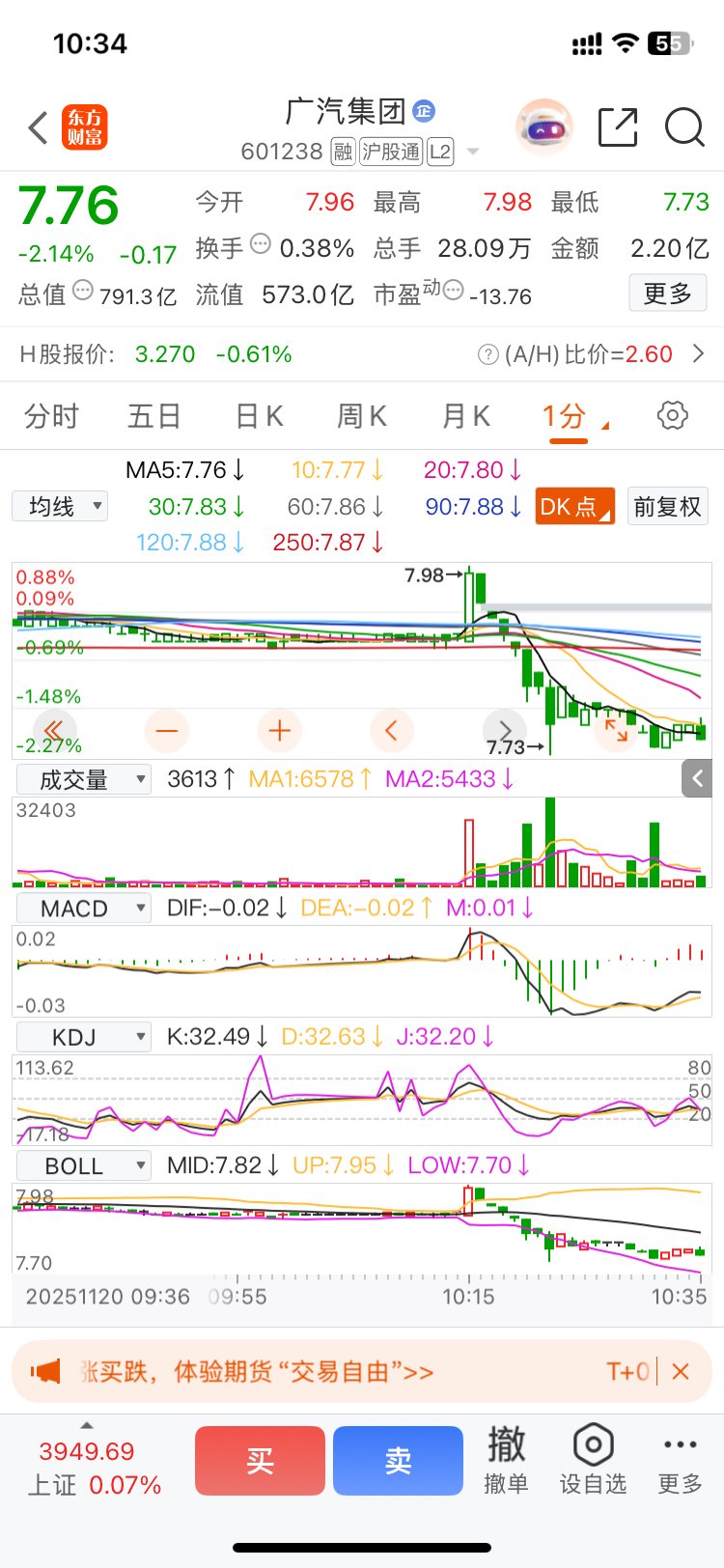This screenshot has height=1568, width=724.
Task: Open the BOLL indicator dropdown
Action: click(x=84, y=1165)
